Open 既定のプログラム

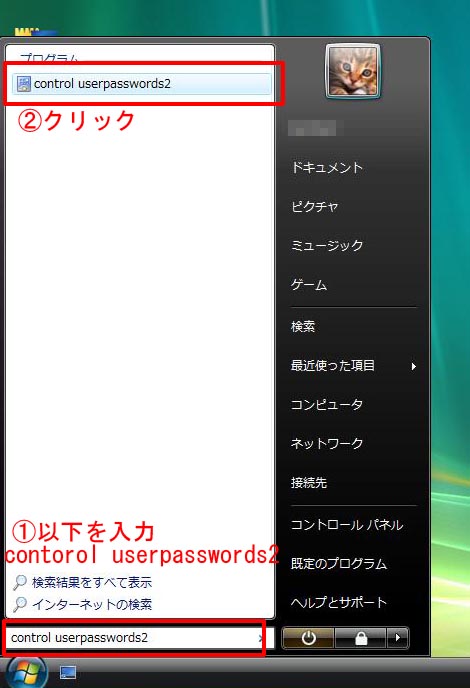click(x=339, y=564)
